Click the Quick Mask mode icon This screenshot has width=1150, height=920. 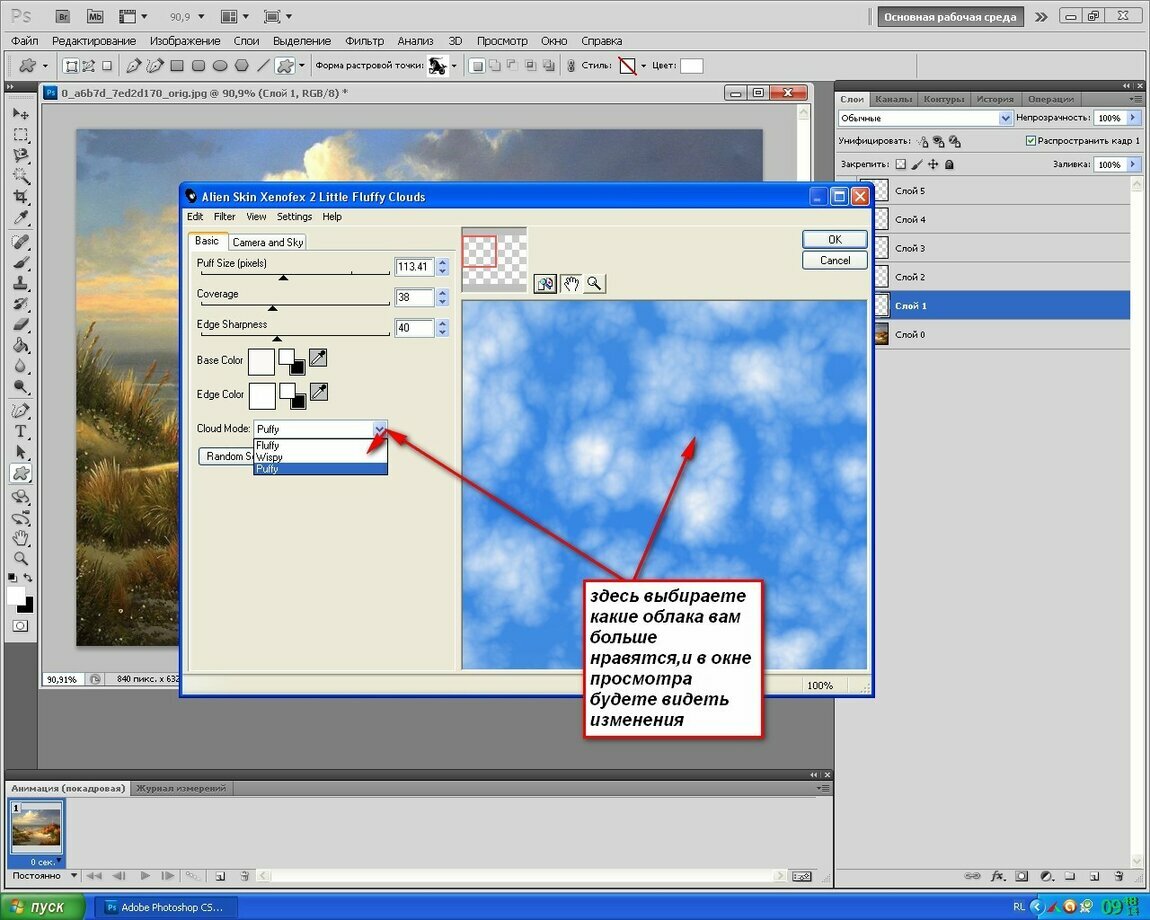tap(21, 626)
